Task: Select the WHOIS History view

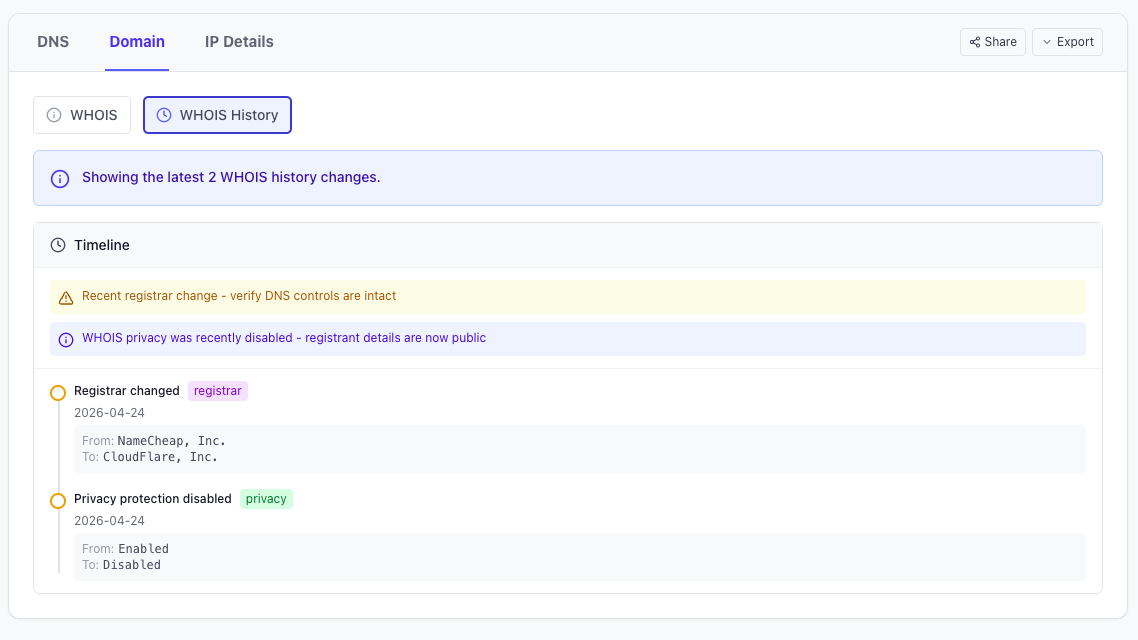Action: pos(217,115)
